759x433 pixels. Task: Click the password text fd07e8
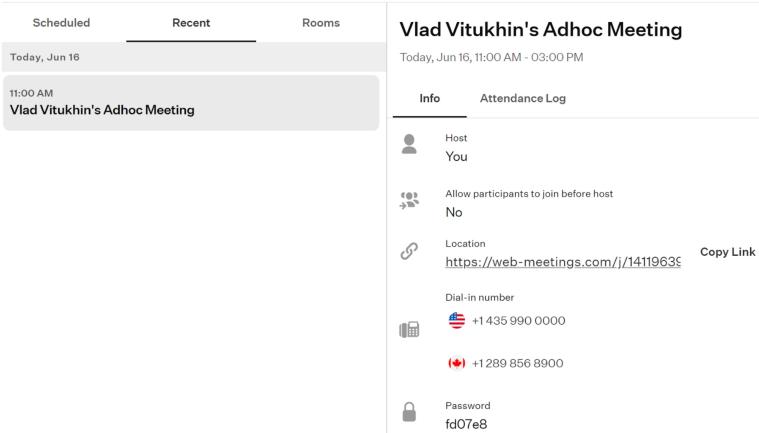coord(466,424)
